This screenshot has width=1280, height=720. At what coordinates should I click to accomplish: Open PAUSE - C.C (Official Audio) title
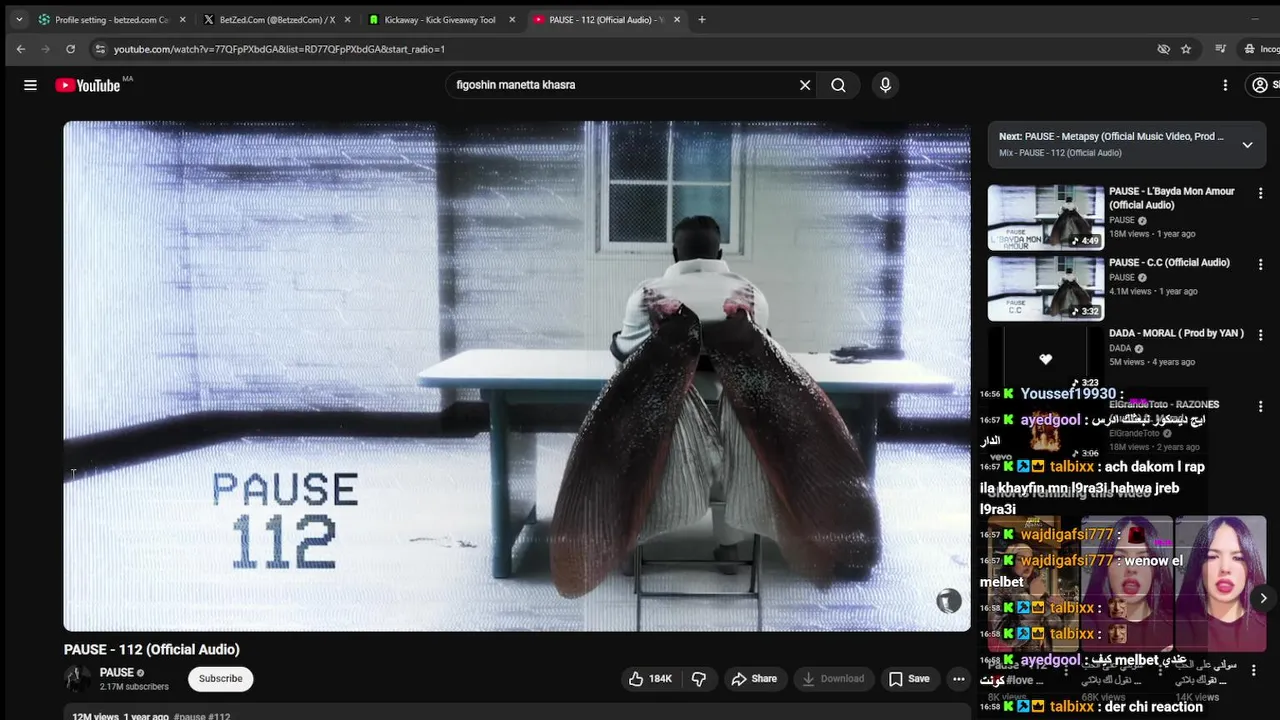coord(1169,263)
